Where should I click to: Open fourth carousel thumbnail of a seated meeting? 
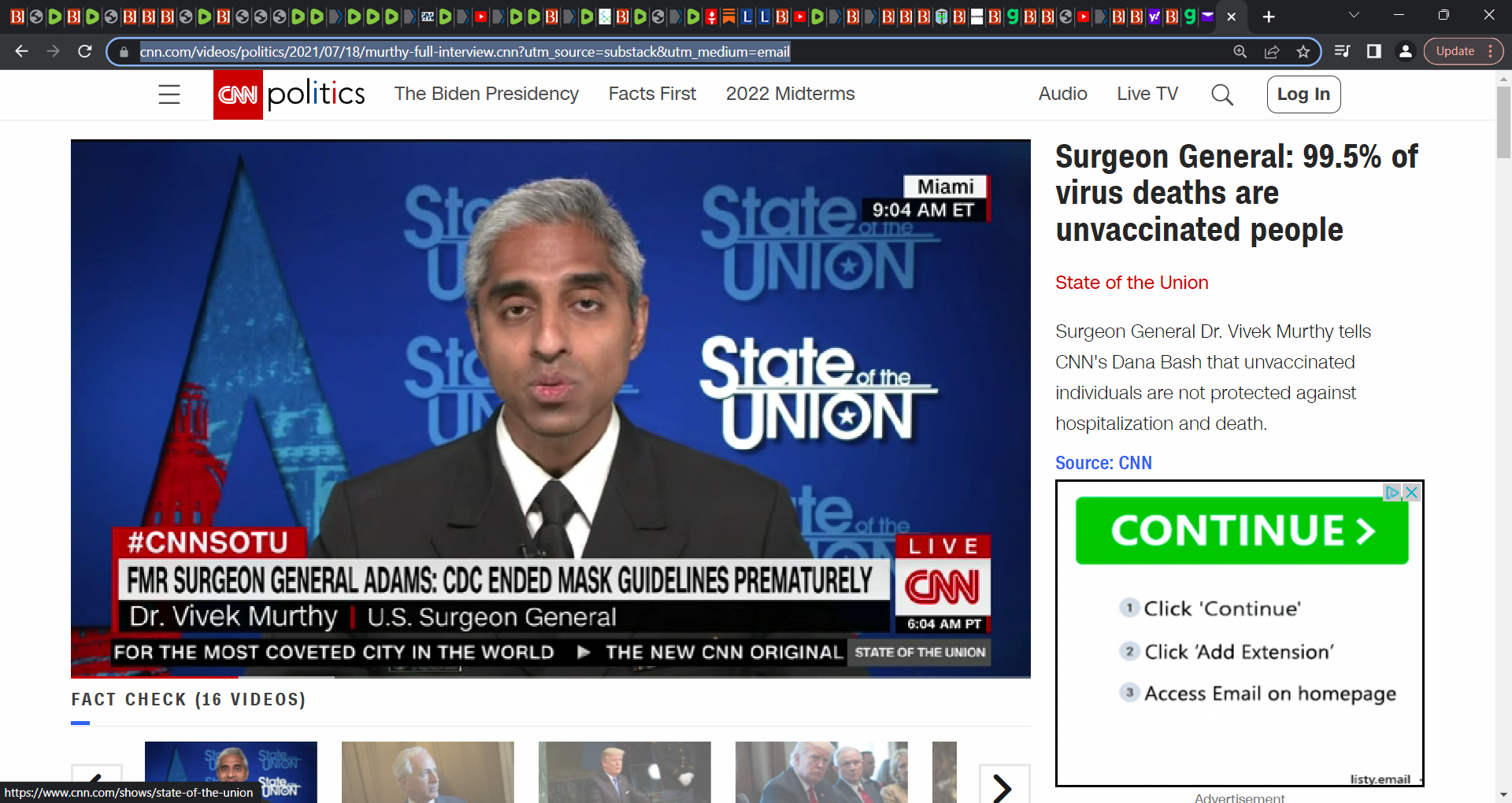(x=821, y=772)
